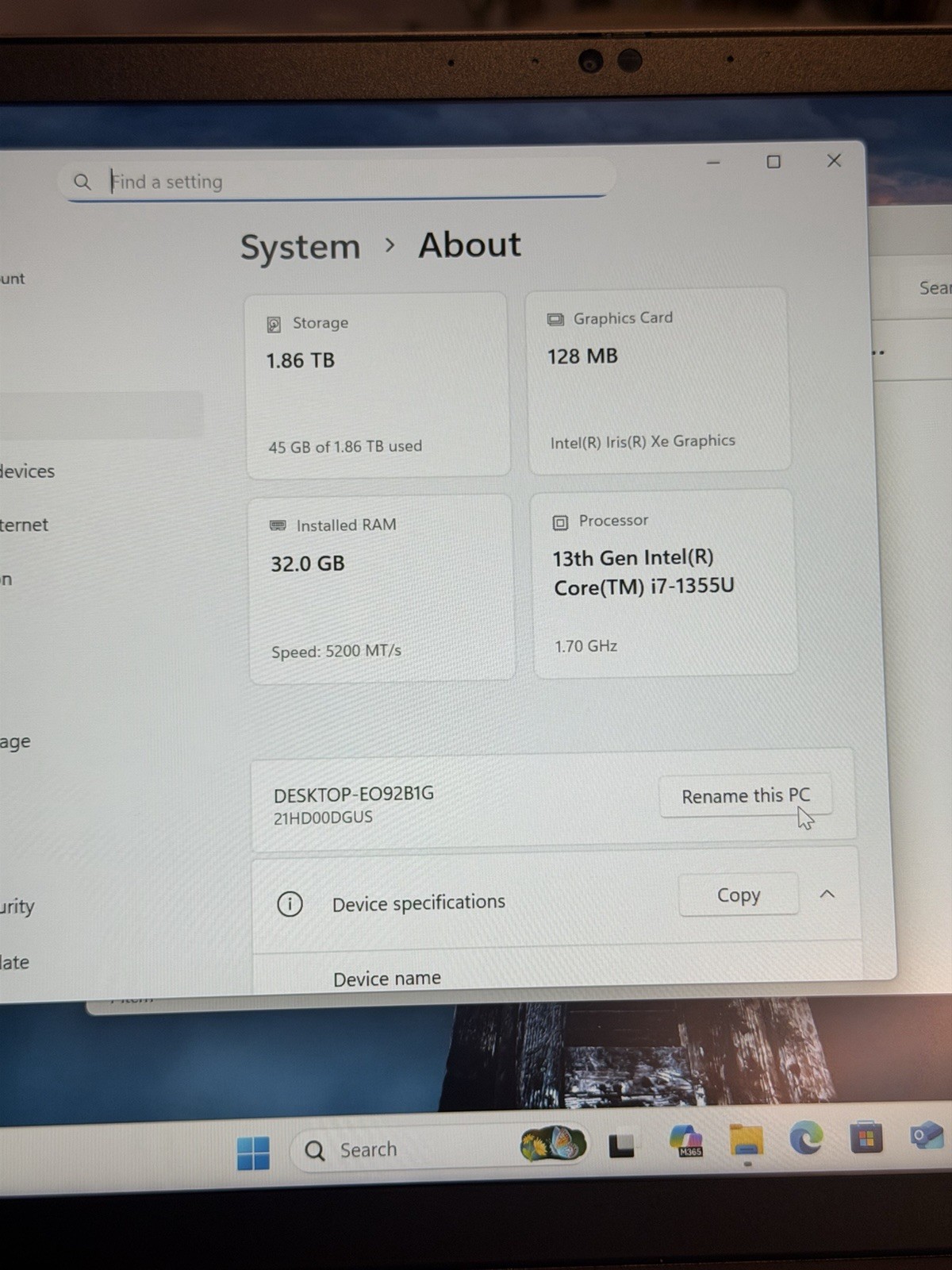This screenshot has width=952, height=1270.
Task: Click the 128 MB graphics memory value
Action: (x=582, y=356)
